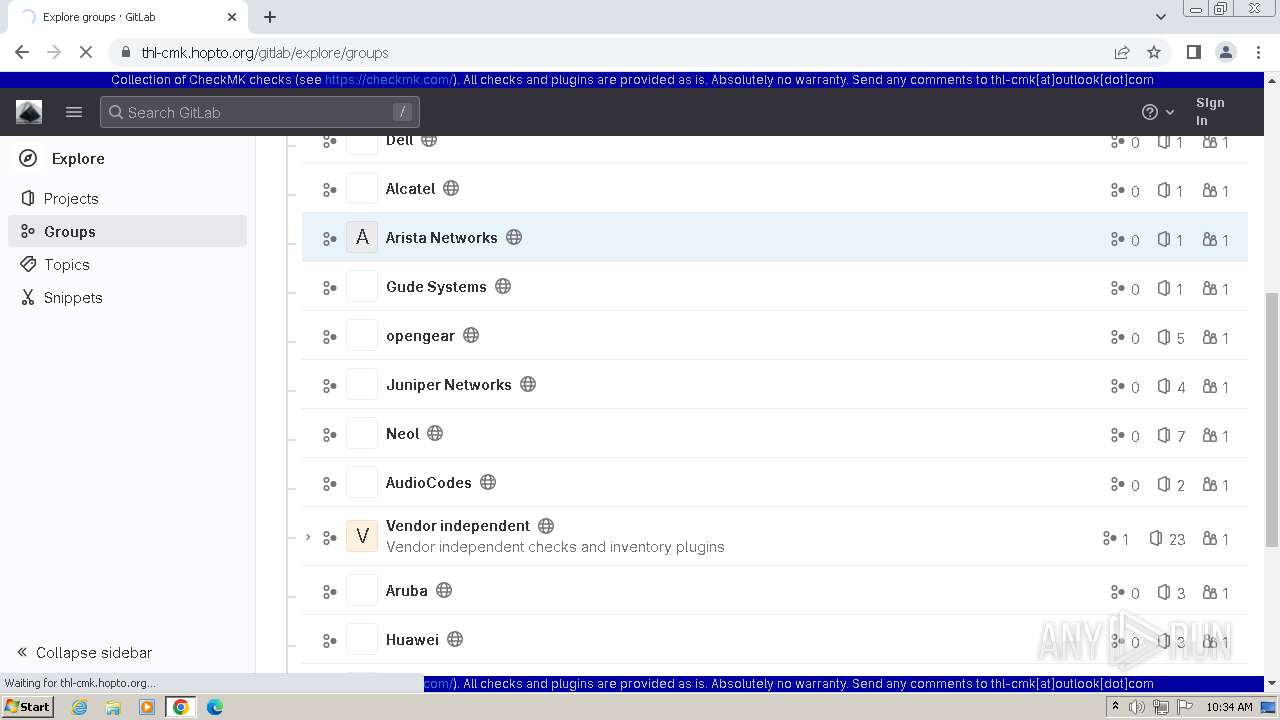Click the Arista Networks avatar letter A
1280x720 pixels.
[362, 237]
